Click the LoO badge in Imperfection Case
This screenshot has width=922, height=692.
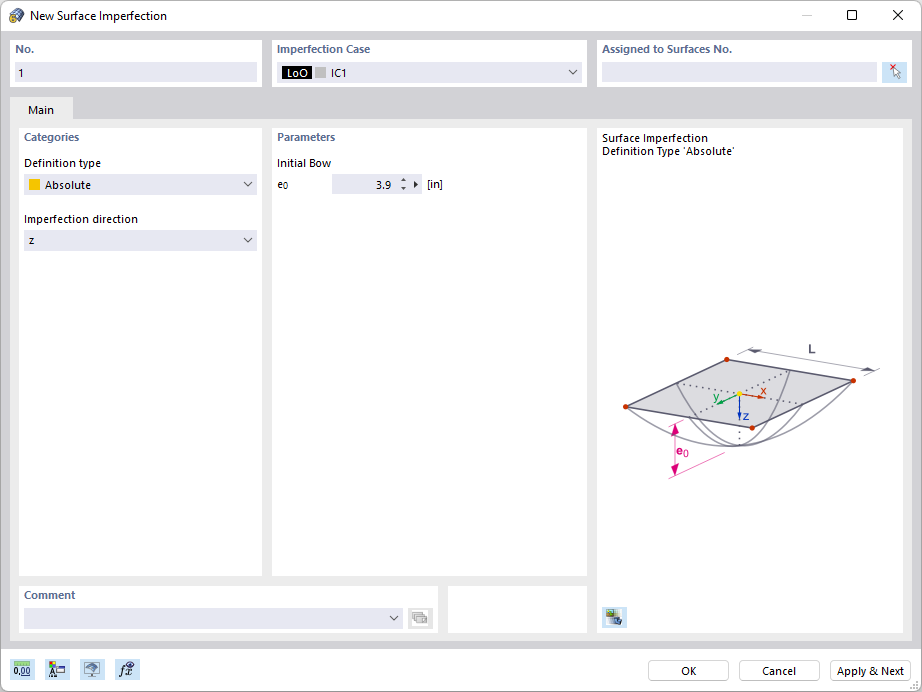tap(297, 72)
